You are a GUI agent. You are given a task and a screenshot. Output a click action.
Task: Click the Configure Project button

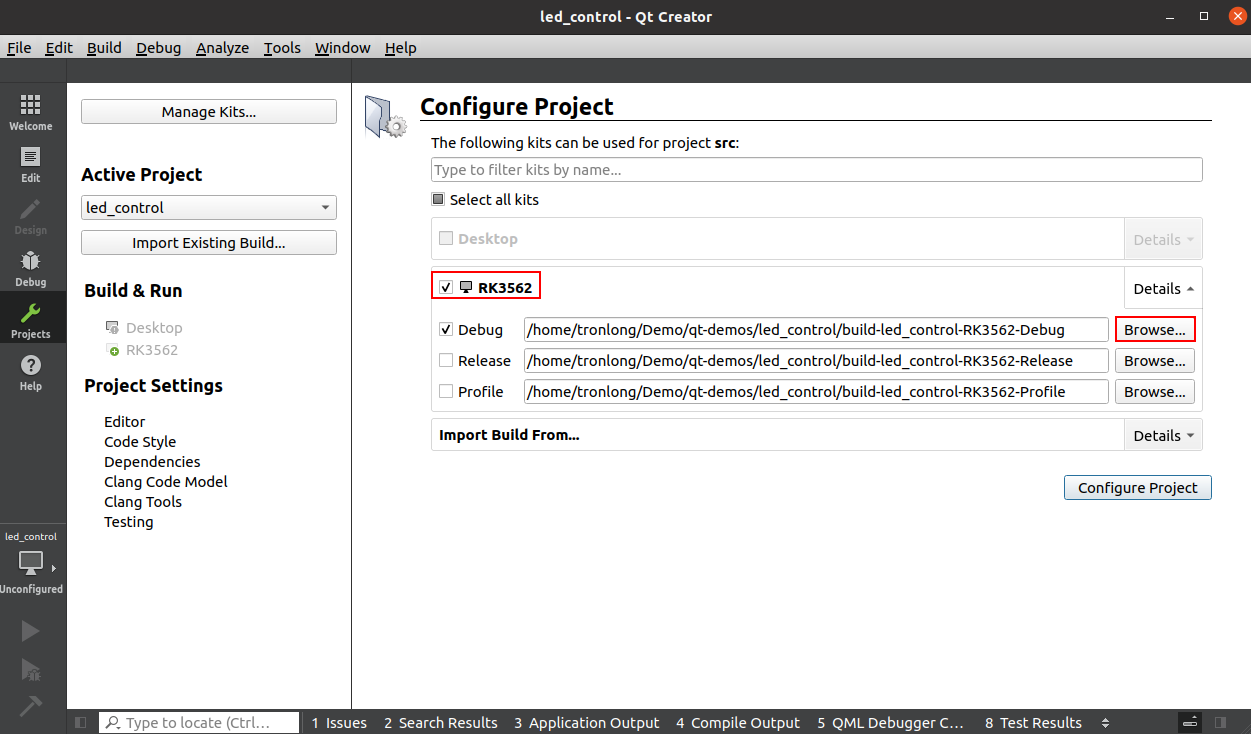(1138, 488)
